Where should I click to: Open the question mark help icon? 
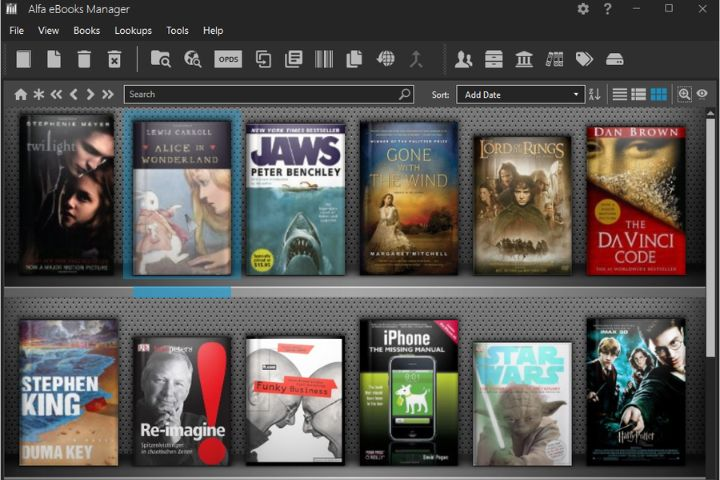(608, 9)
